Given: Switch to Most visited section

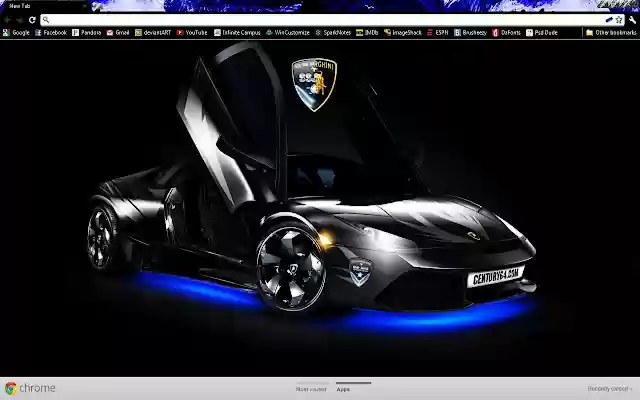Looking at the screenshot, I should click(x=311, y=389).
